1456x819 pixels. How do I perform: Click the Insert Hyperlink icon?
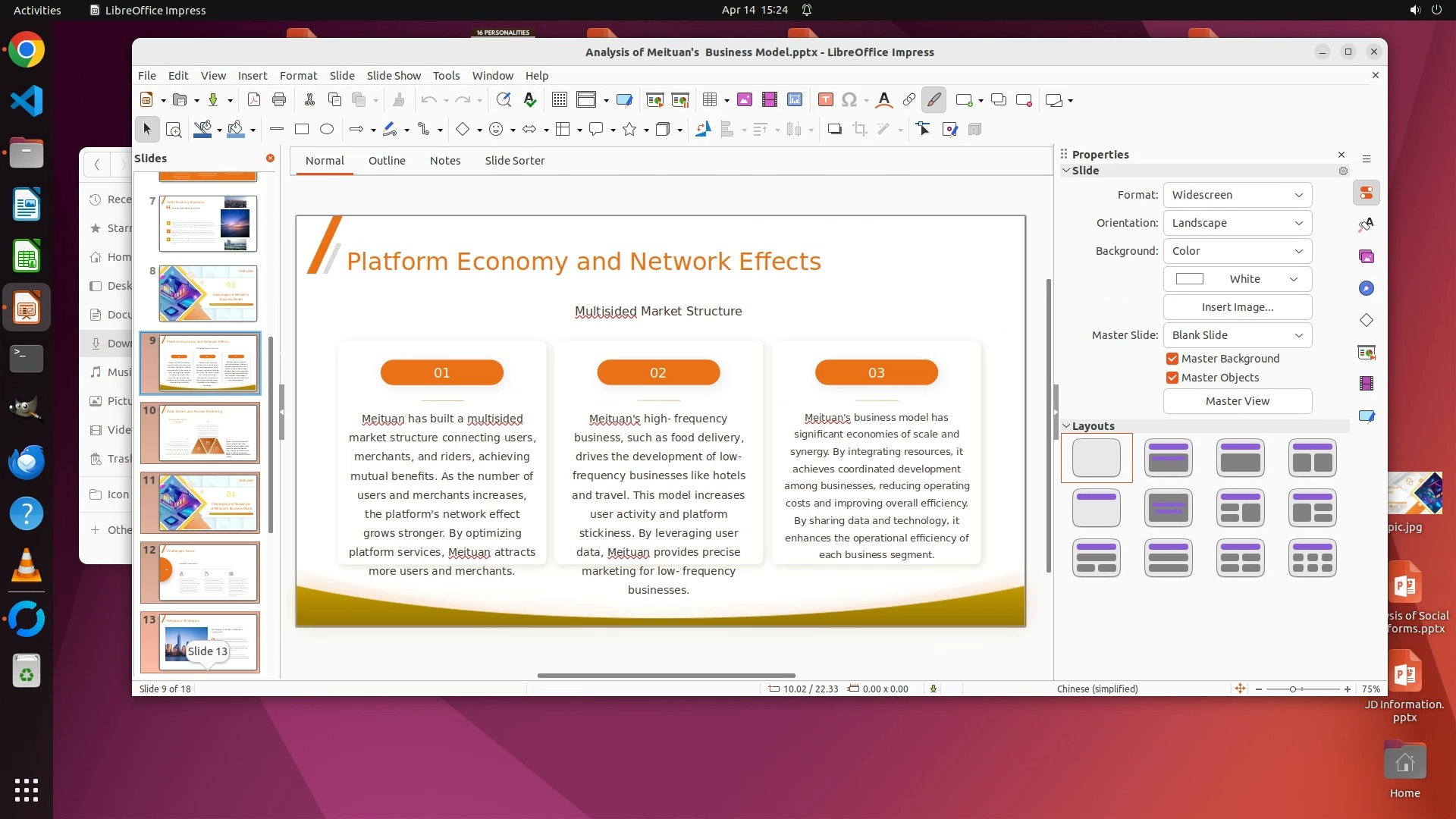(x=908, y=100)
